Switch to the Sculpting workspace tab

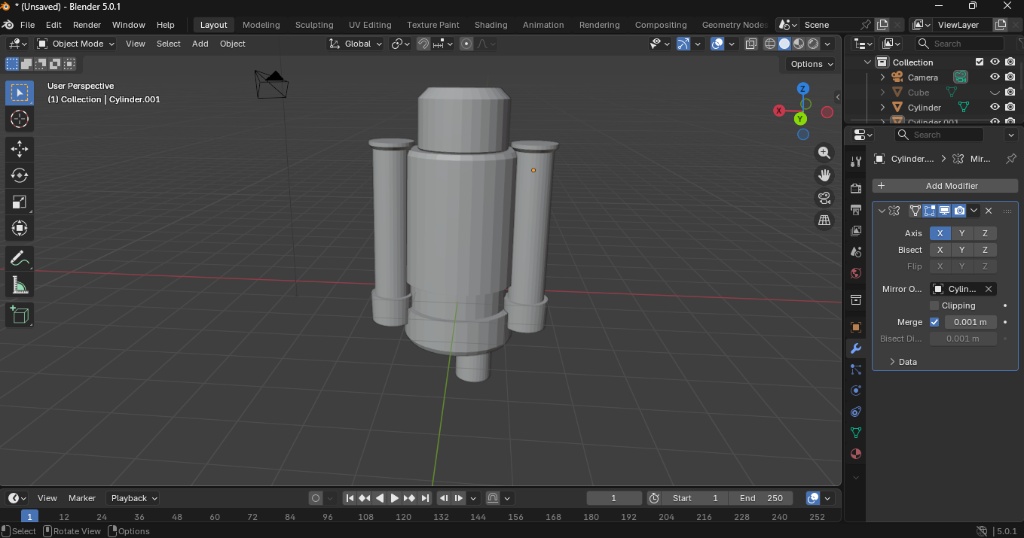pyautogui.click(x=314, y=25)
